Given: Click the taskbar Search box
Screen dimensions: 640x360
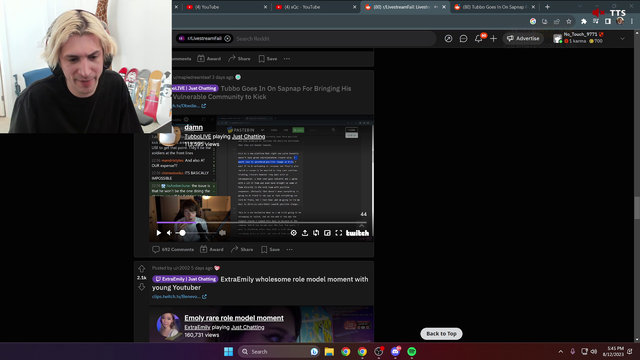Looking at the screenshot, I should coord(279,351).
